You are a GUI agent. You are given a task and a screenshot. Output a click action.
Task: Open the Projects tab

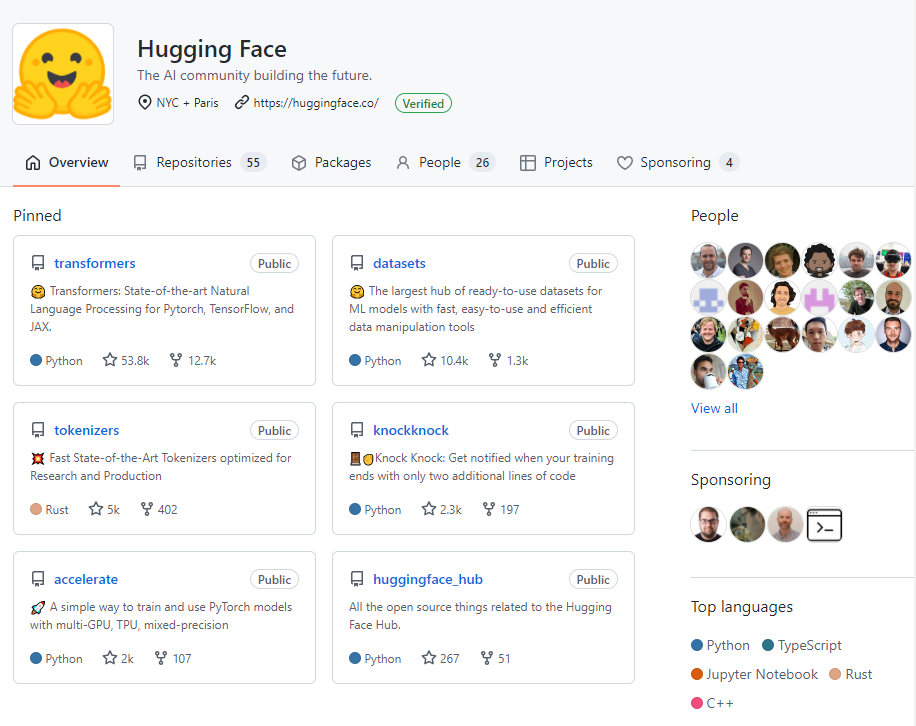[556, 162]
